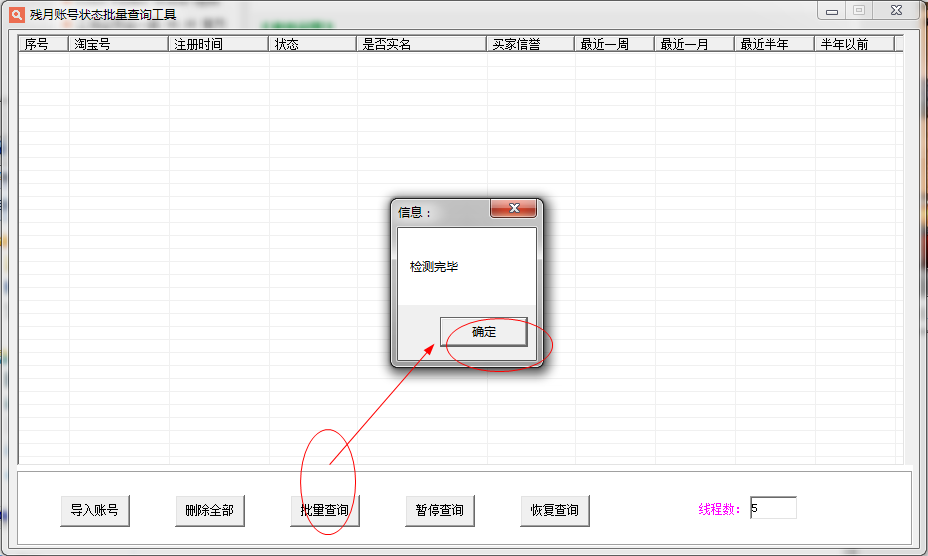
Task: Click the 买家信誉 column header
Action: click(530, 44)
